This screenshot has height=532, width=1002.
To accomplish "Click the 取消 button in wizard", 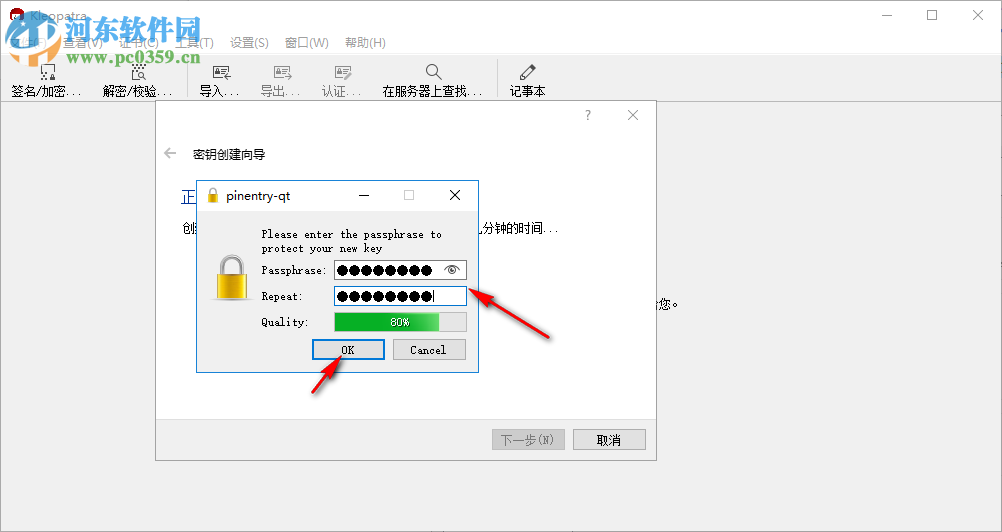I will click(609, 440).
